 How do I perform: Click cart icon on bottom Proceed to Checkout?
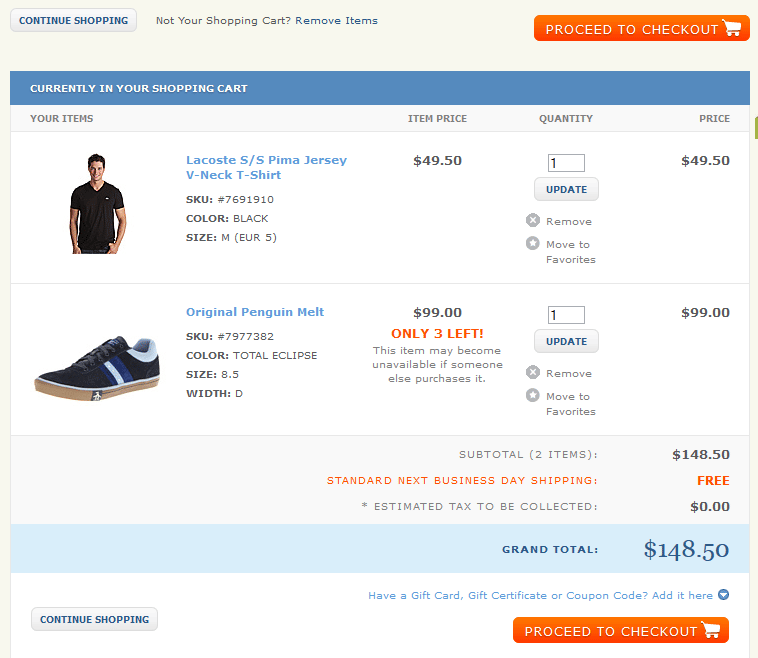[711, 630]
